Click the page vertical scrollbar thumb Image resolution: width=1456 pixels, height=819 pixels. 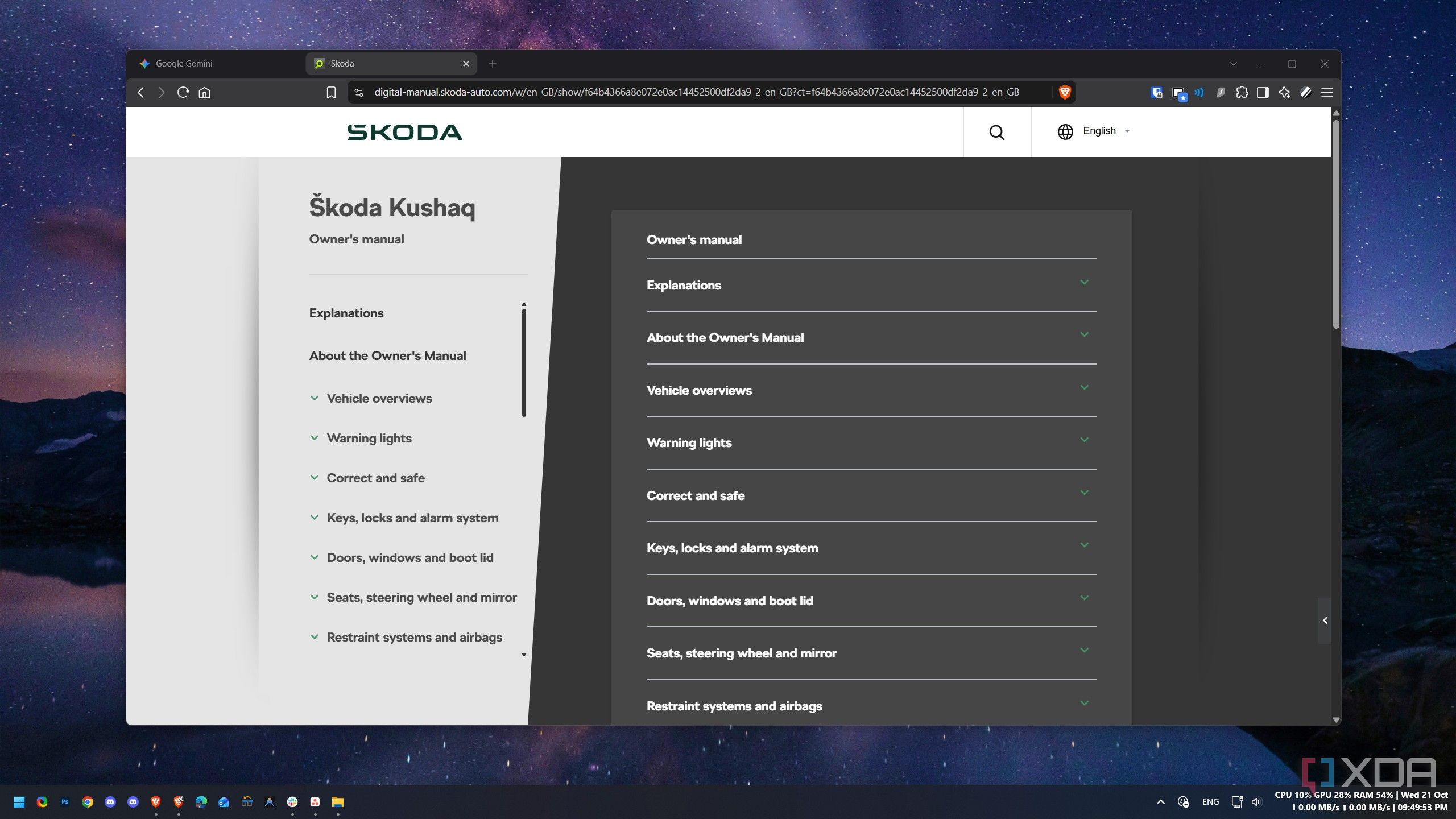(x=1336, y=224)
